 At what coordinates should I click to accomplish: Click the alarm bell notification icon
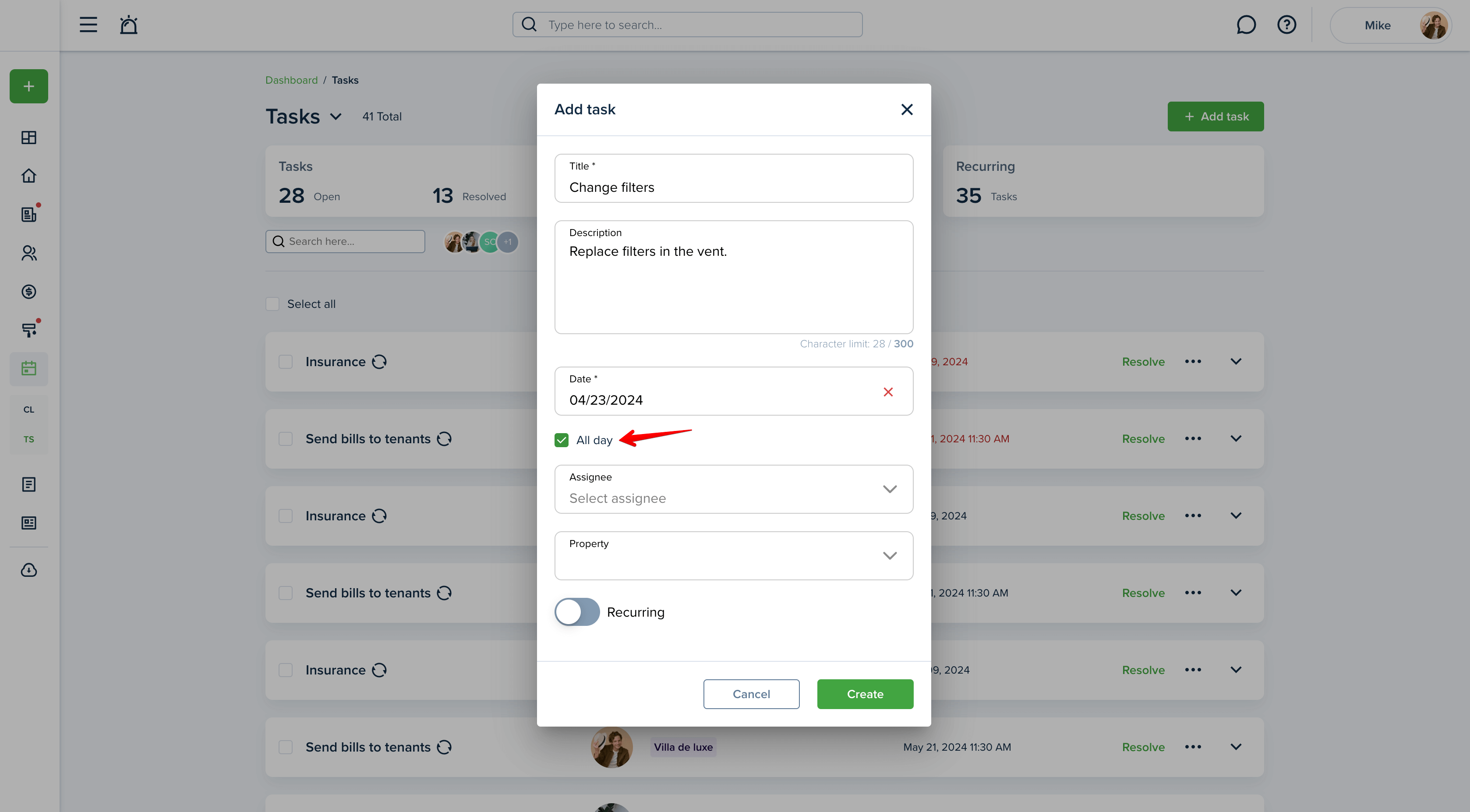[128, 25]
